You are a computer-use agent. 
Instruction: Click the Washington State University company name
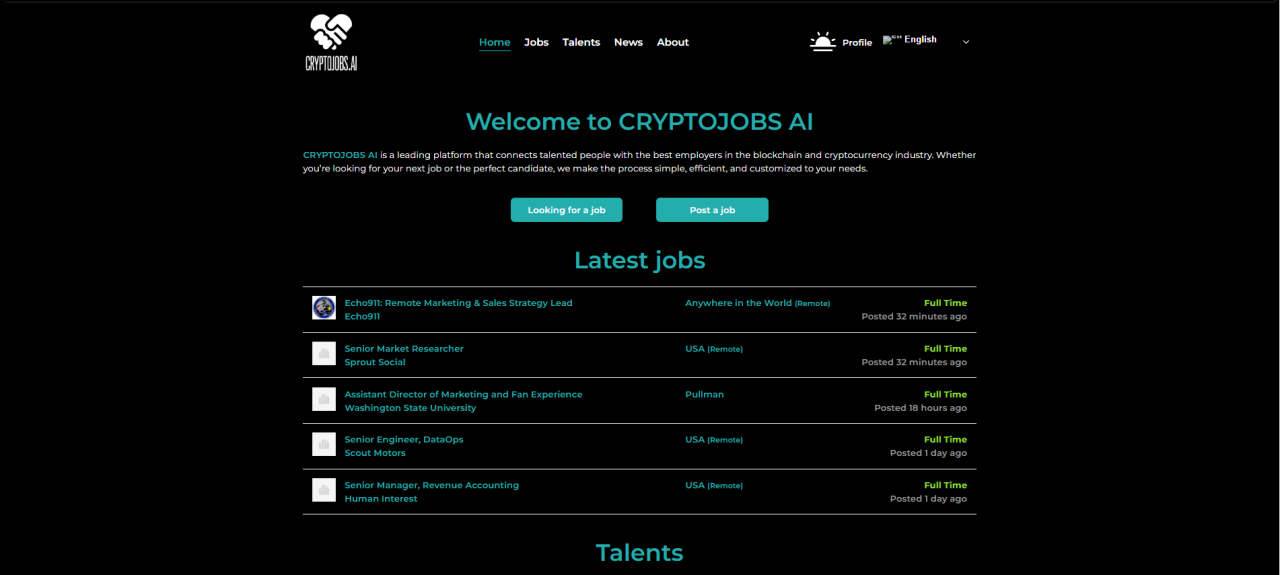410,408
